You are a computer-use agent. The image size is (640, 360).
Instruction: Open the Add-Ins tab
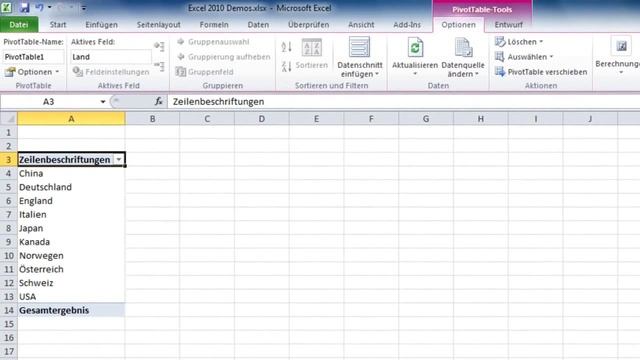pos(407,24)
